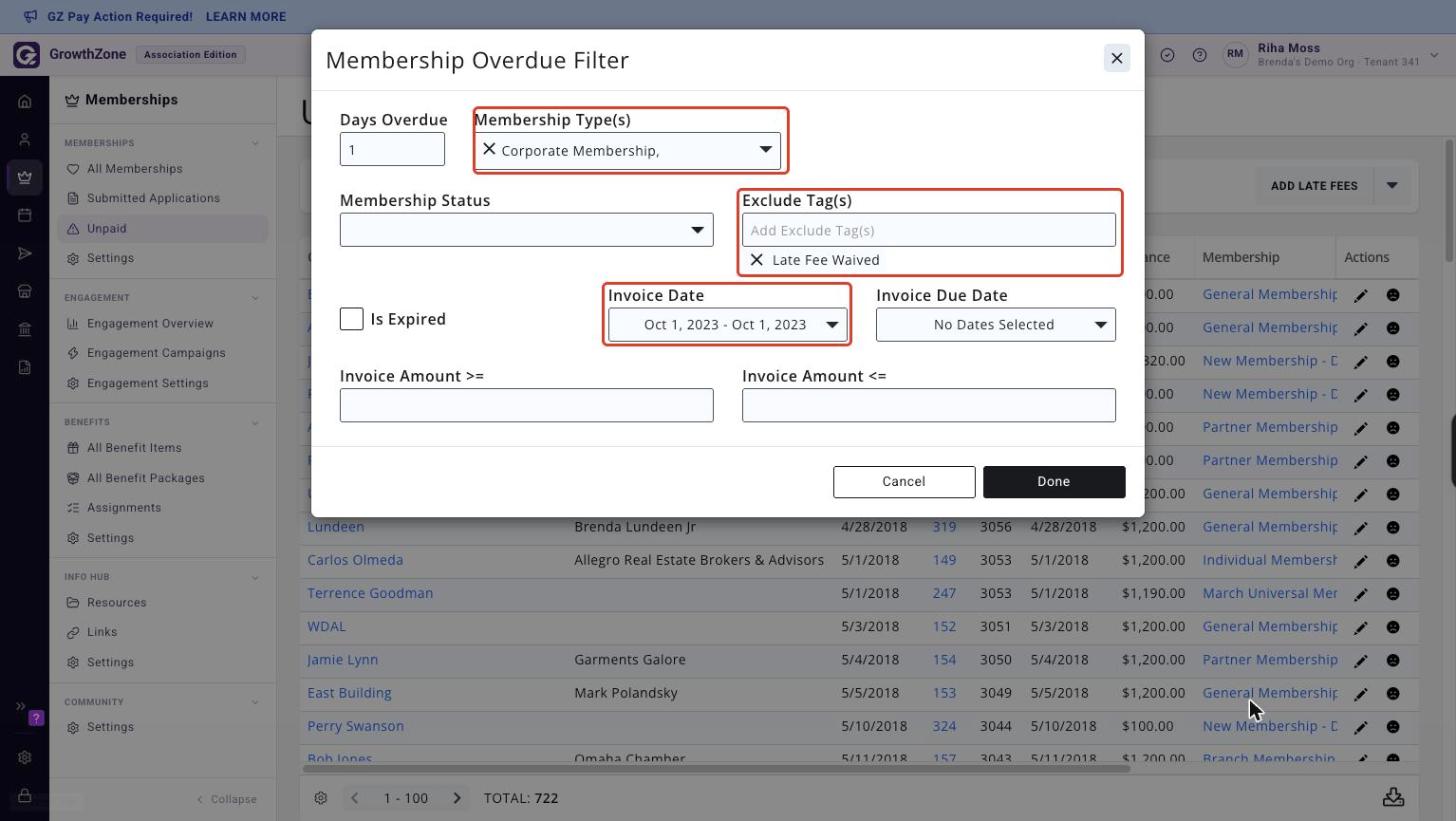Click the checkmark circle icon in header
Screen dimensions: 1456x821
click(x=1167, y=55)
